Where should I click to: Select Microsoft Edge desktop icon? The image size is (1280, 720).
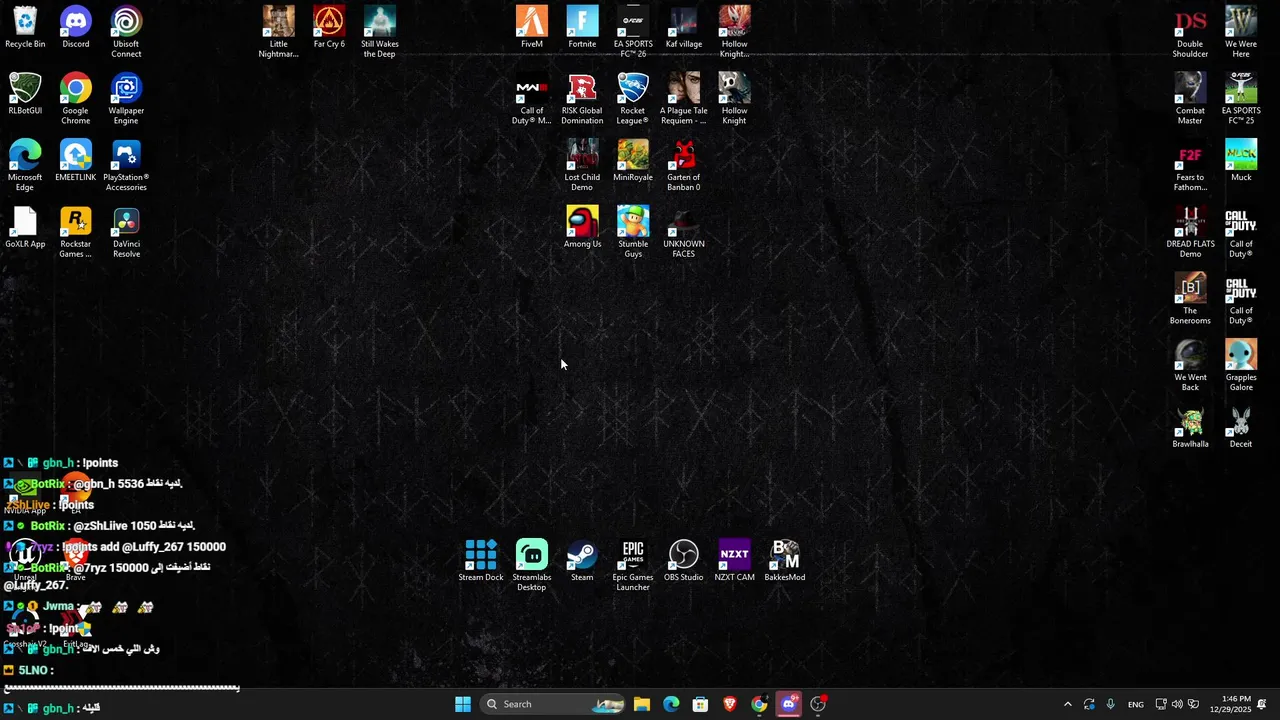coord(25,165)
